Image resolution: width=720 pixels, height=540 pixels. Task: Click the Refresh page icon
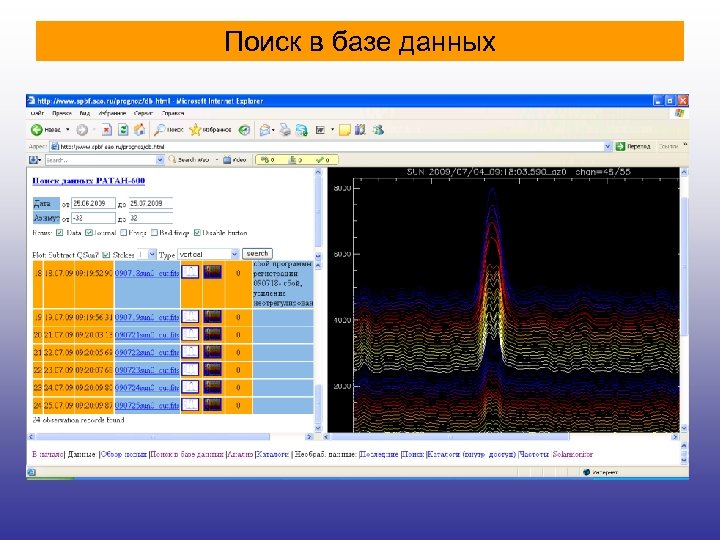point(123,130)
